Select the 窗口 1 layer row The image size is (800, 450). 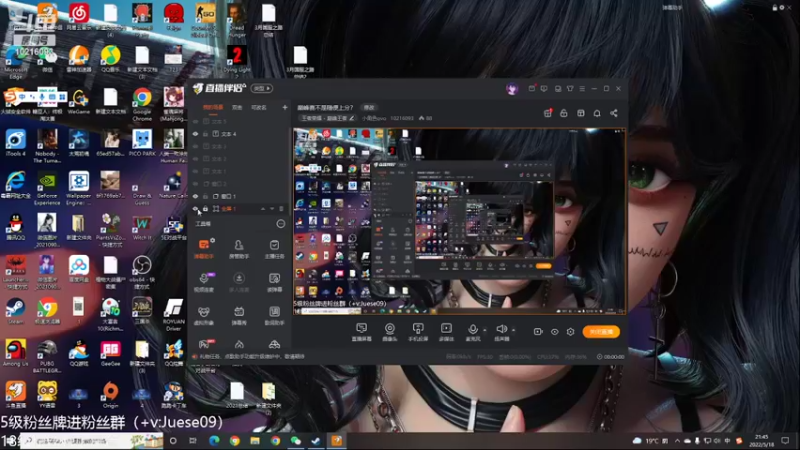click(238, 196)
